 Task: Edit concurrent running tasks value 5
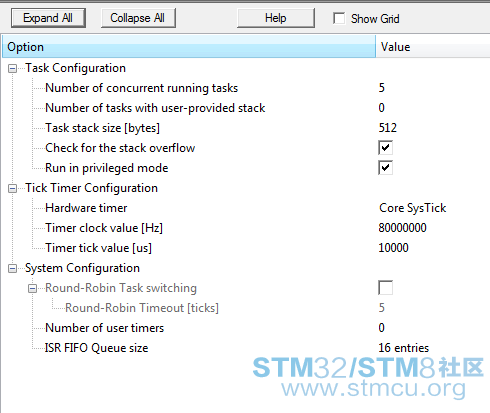pyautogui.click(x=382, y=88)
